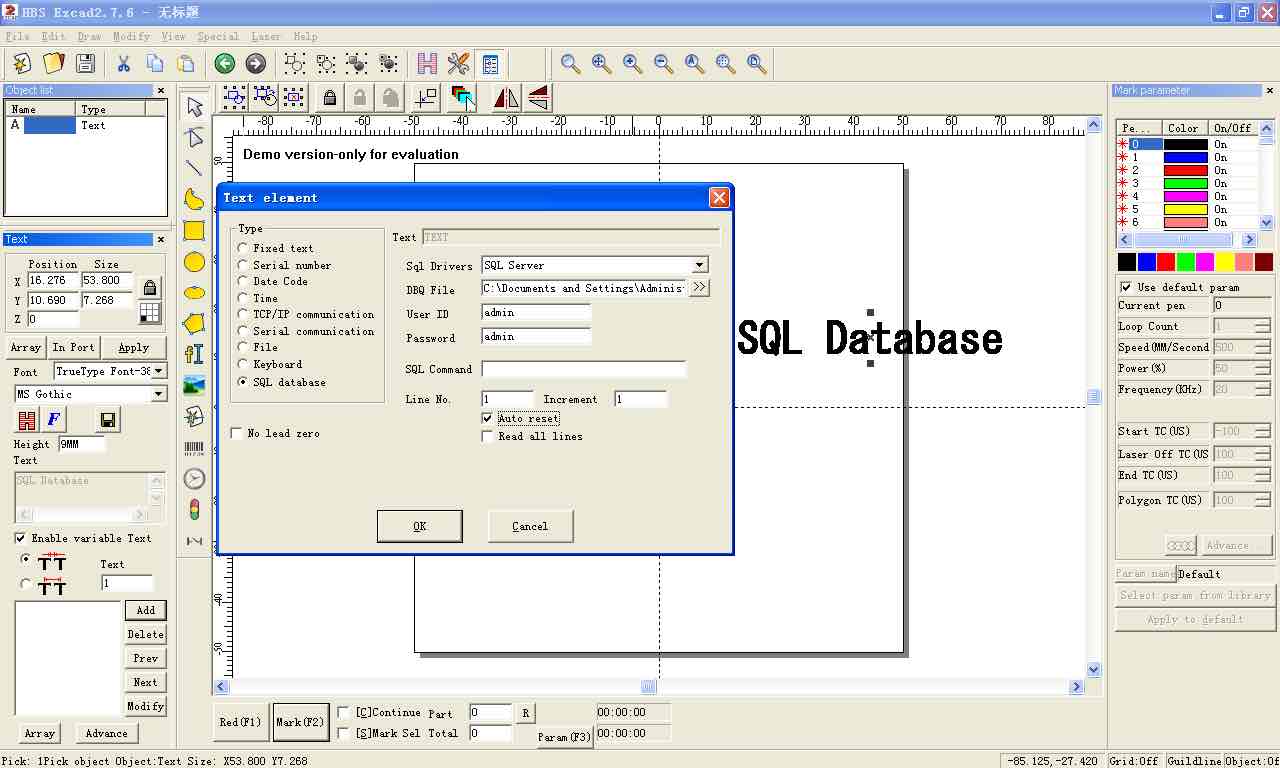The height and width of the screenshot is (768, 1280).
Task: Click the horizontal mirror icon
Action: point(506,97)
